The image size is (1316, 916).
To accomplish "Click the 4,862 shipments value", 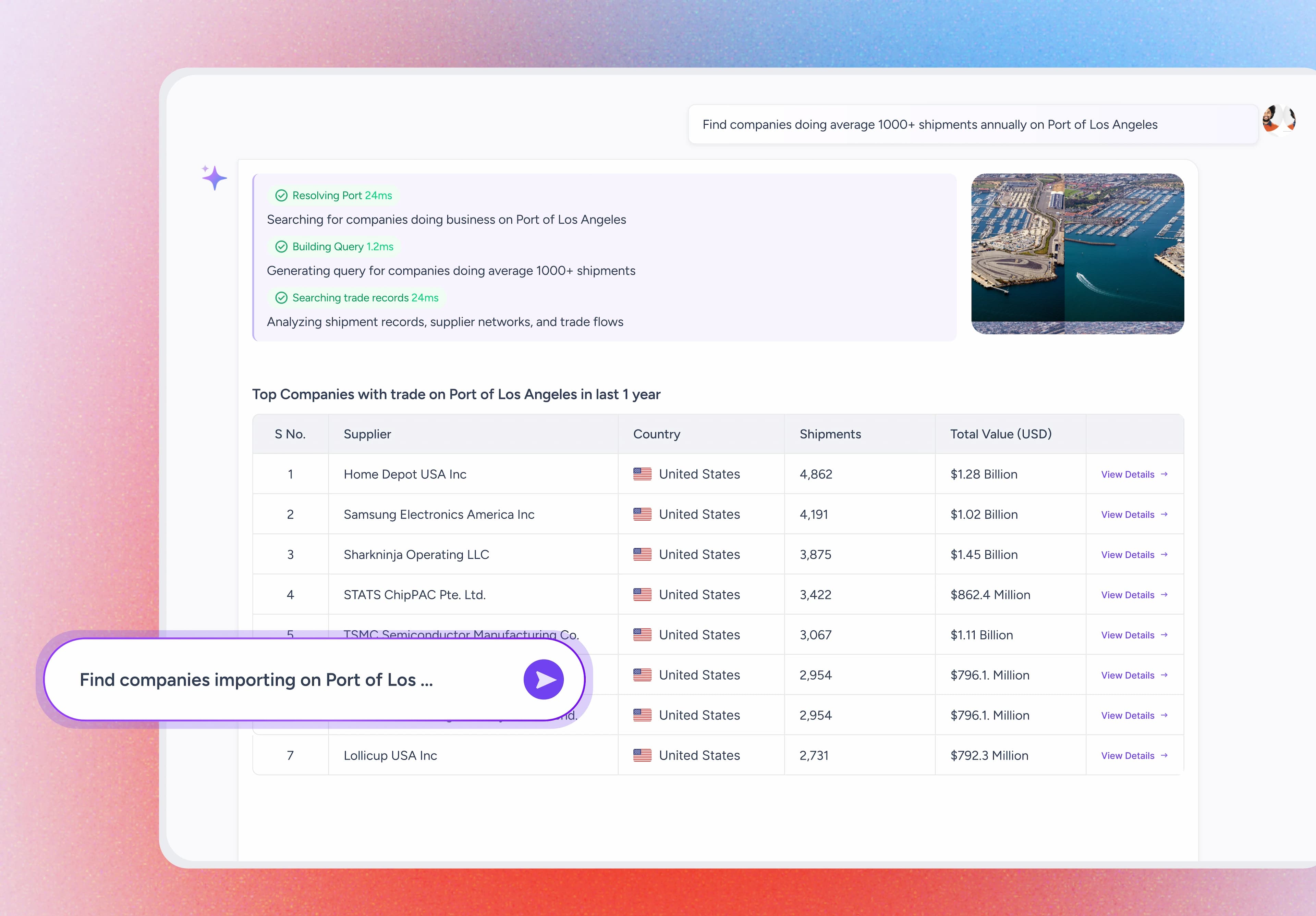I will [x=816, y=474].
